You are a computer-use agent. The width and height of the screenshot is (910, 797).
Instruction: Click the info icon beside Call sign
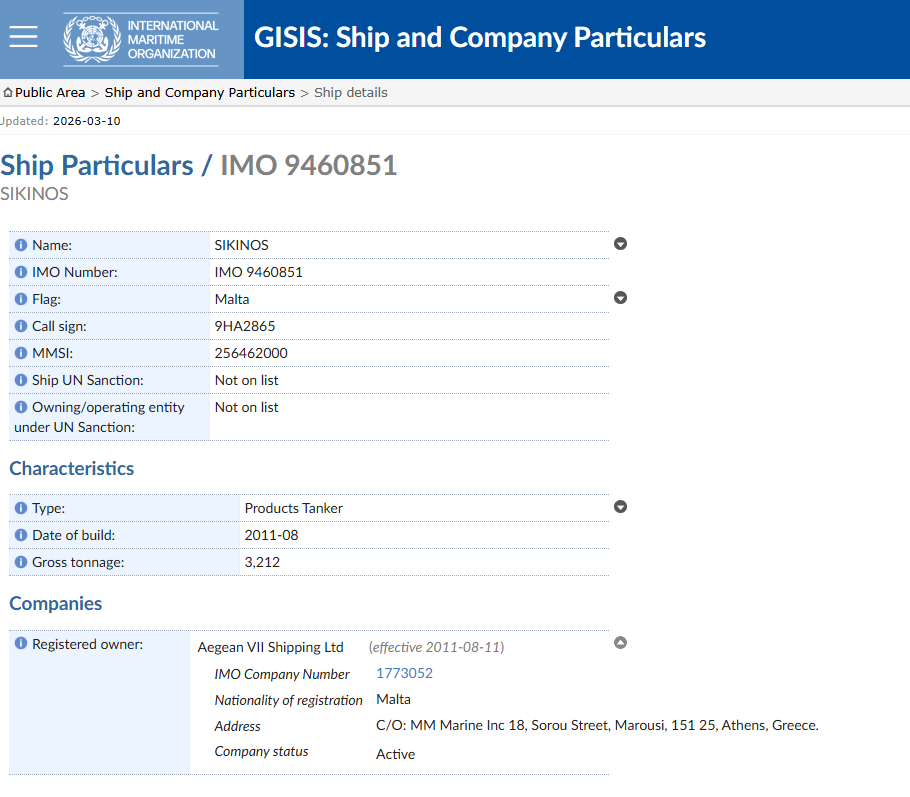point(21,326)
